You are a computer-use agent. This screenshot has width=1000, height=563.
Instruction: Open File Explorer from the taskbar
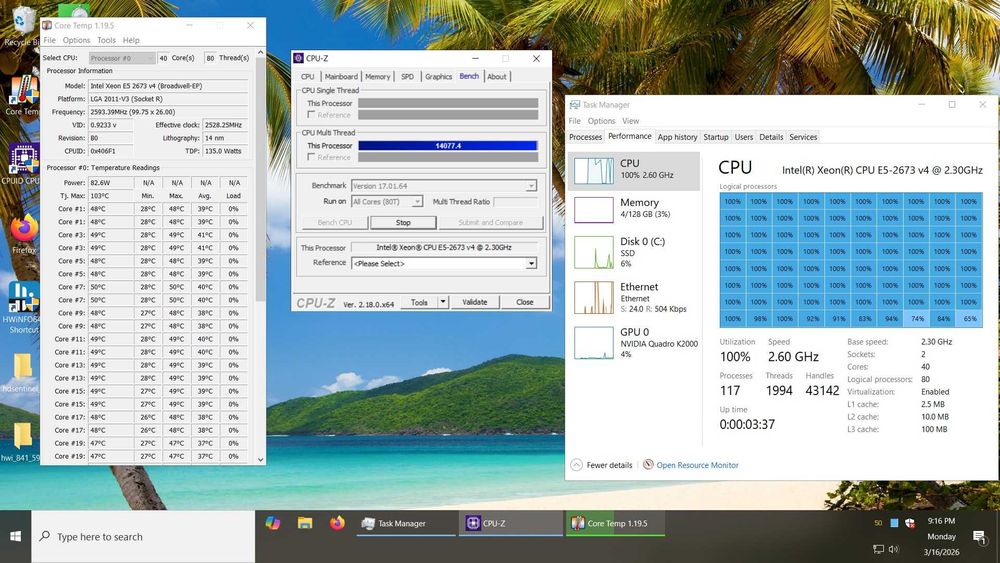[x=305, y=523]
